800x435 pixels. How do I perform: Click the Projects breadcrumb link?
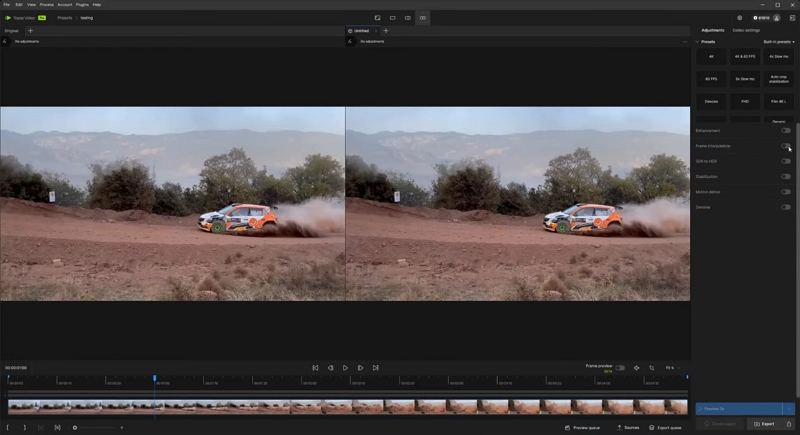tap(65, 18)
